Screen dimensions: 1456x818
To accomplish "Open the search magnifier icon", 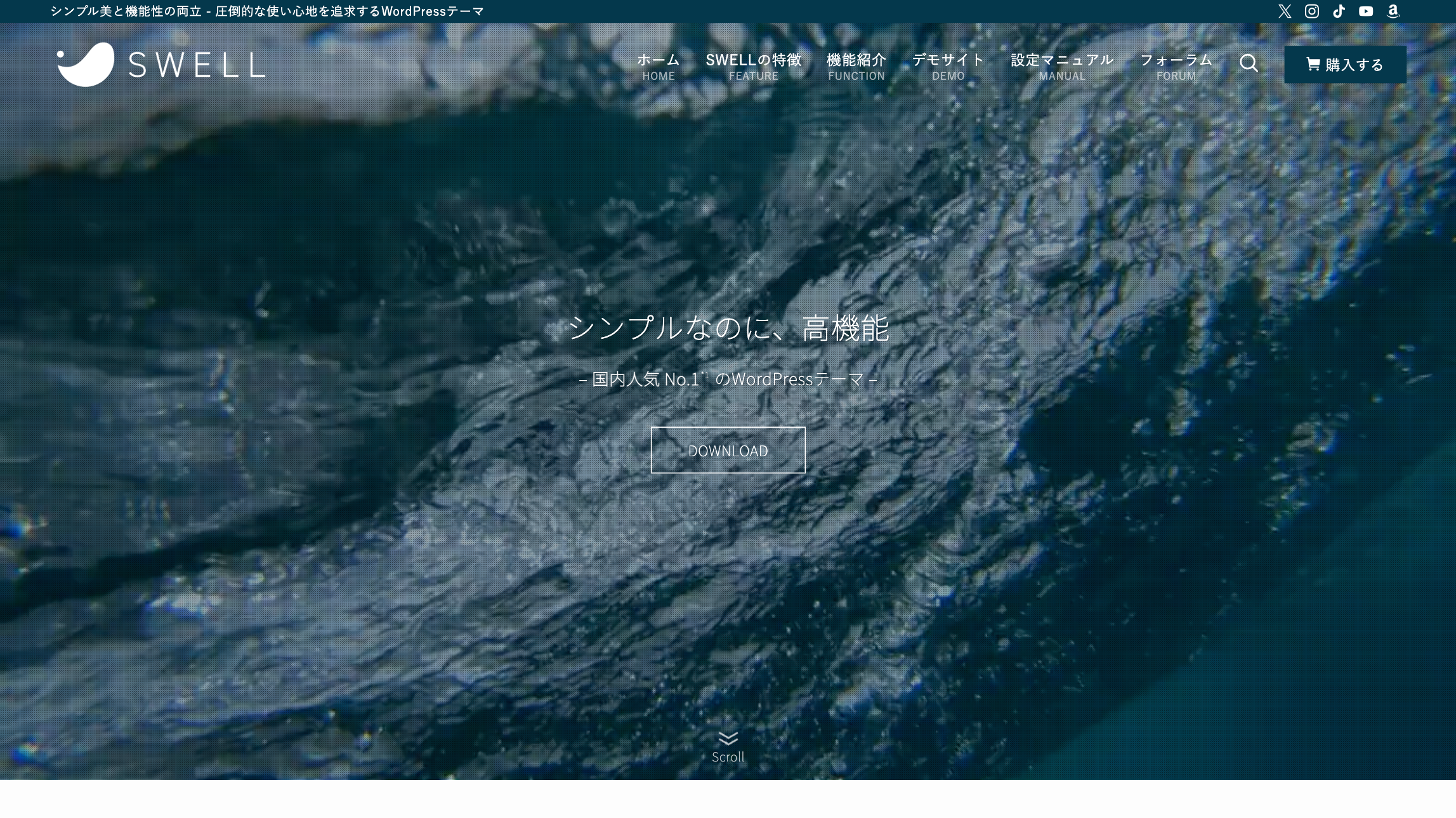I will pyautogui.click(x=1249, y=63).
